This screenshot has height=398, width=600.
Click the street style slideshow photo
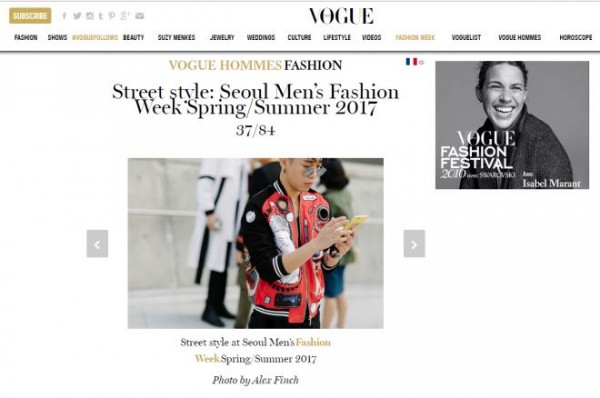(x=256, y=243)
